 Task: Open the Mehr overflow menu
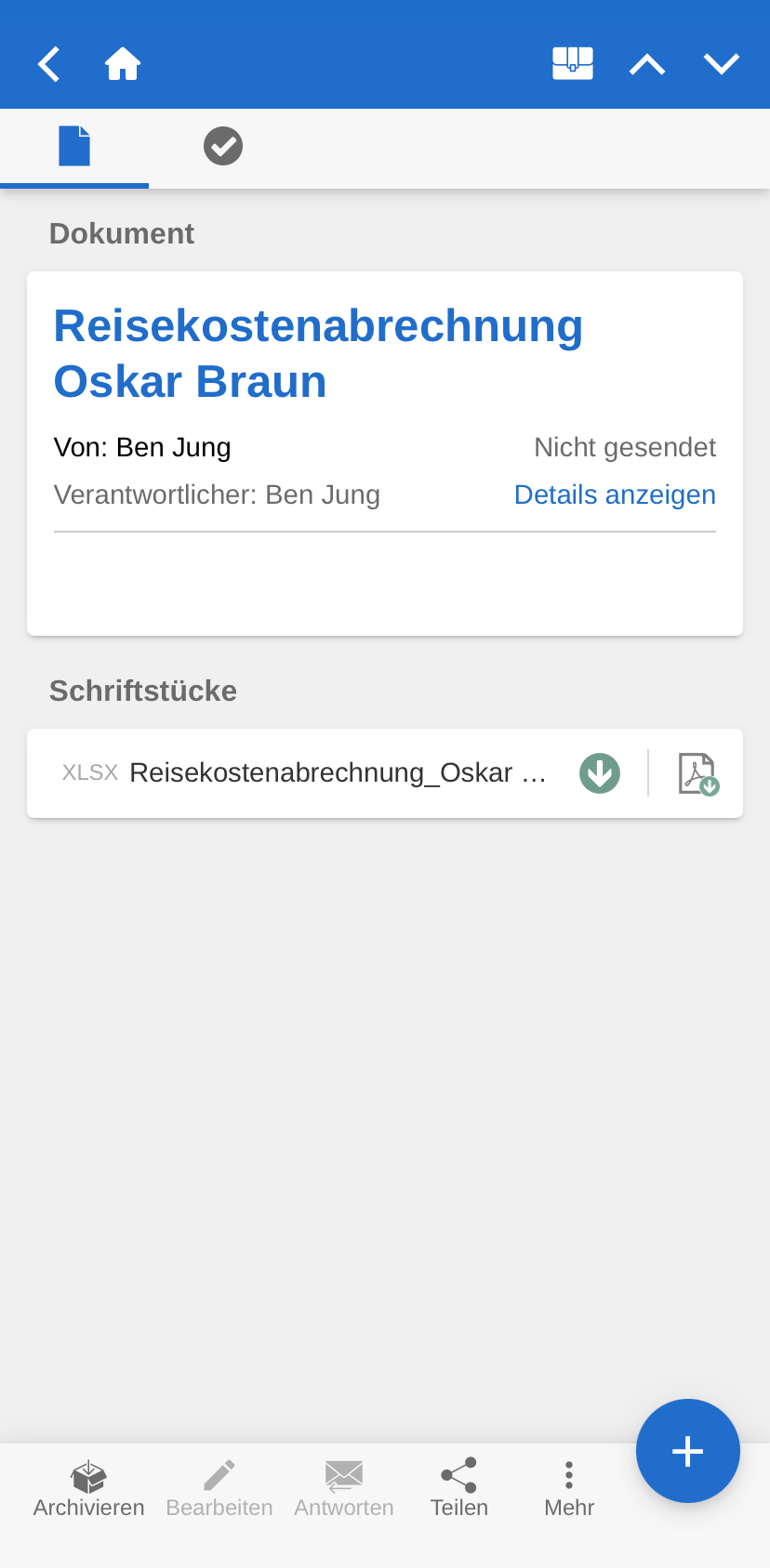(x=569, y=1487)
